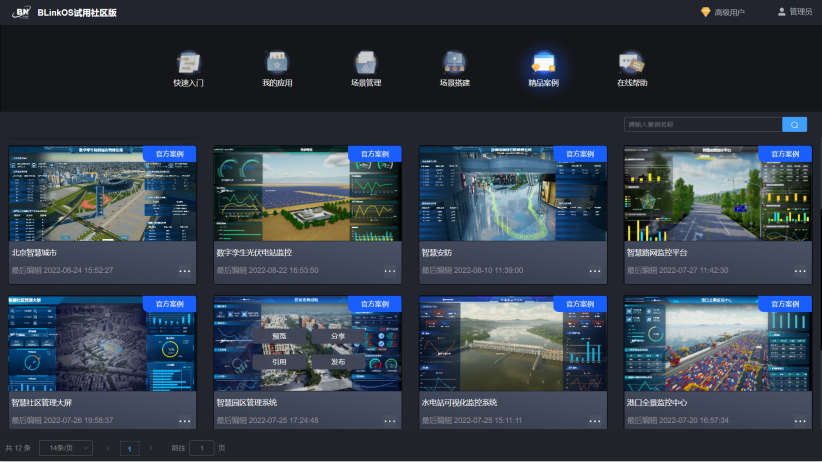Screen dimensions: 822x462
Task: Click the case name search field
Action: click(701, 125)
